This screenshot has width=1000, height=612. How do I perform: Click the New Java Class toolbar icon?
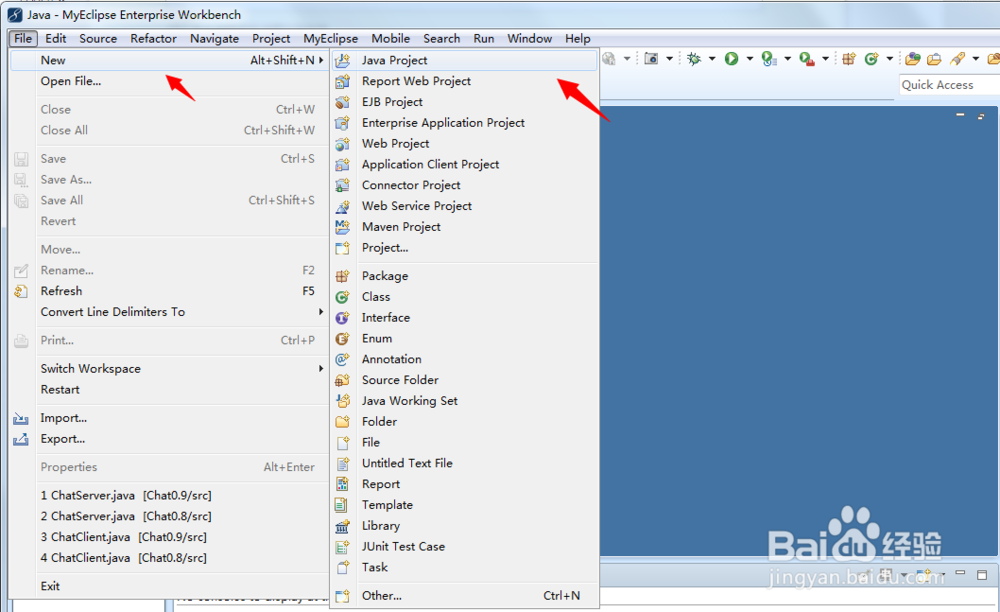[x=871, y=59]
